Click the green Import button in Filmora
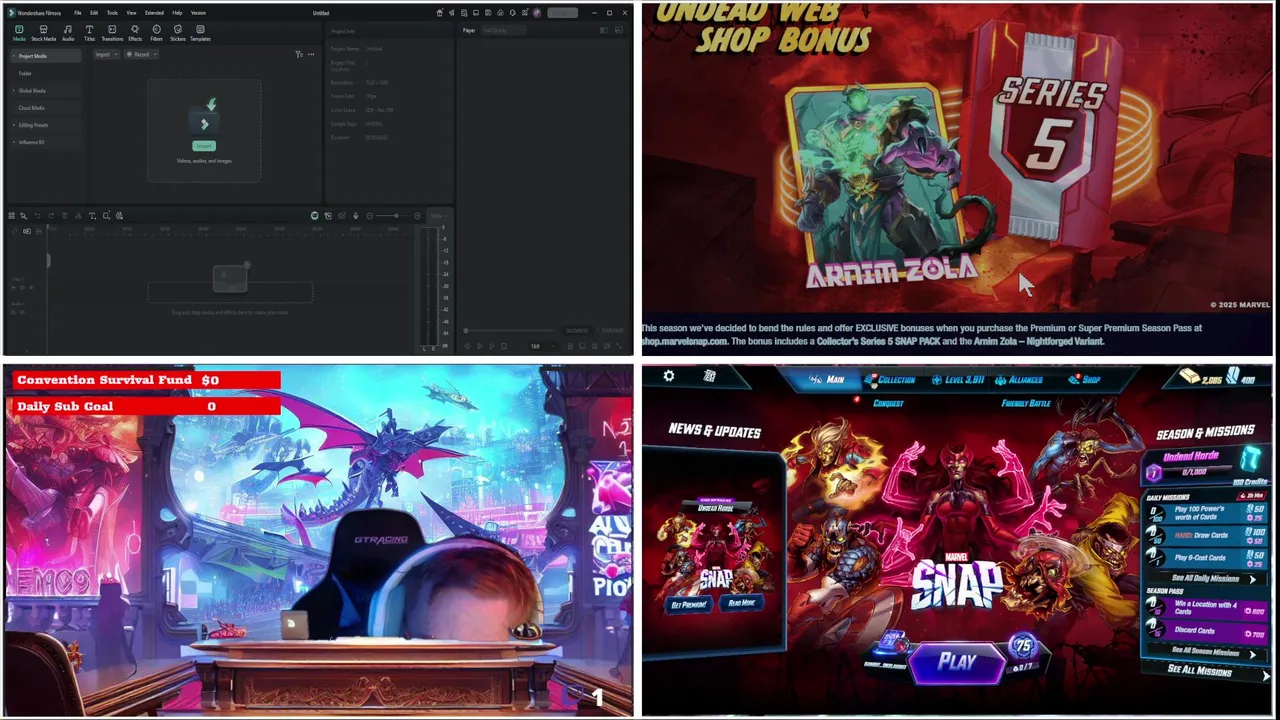Viewport: 1280px width, 720px height. click(x=204, y=146)
